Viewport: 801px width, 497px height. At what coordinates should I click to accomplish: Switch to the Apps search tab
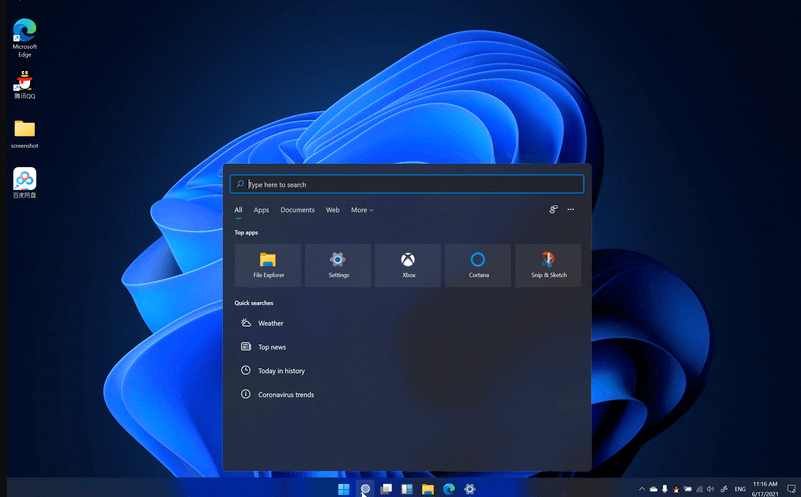[261, 210]
